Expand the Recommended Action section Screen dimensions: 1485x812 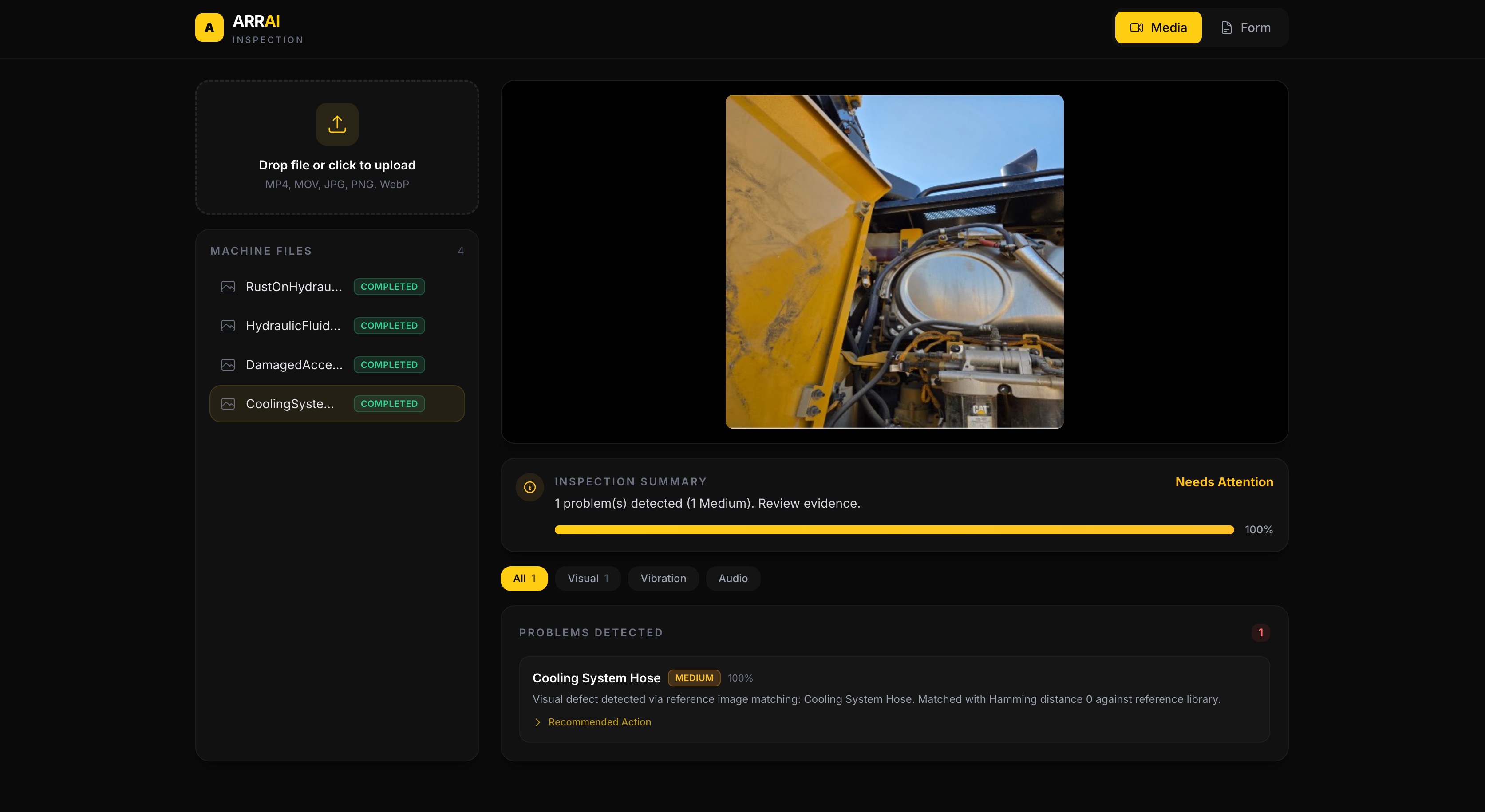click(x=599, y=722)
